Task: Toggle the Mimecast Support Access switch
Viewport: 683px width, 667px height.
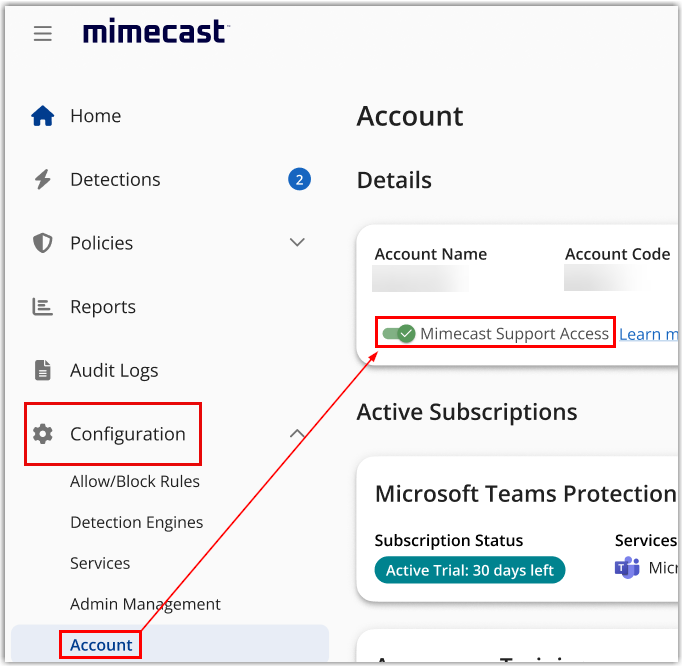Action: 398,334
